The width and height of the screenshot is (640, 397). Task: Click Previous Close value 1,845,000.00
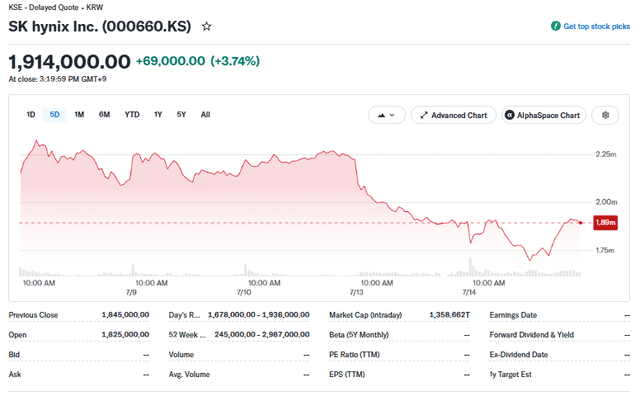click(x=125, y=315)
